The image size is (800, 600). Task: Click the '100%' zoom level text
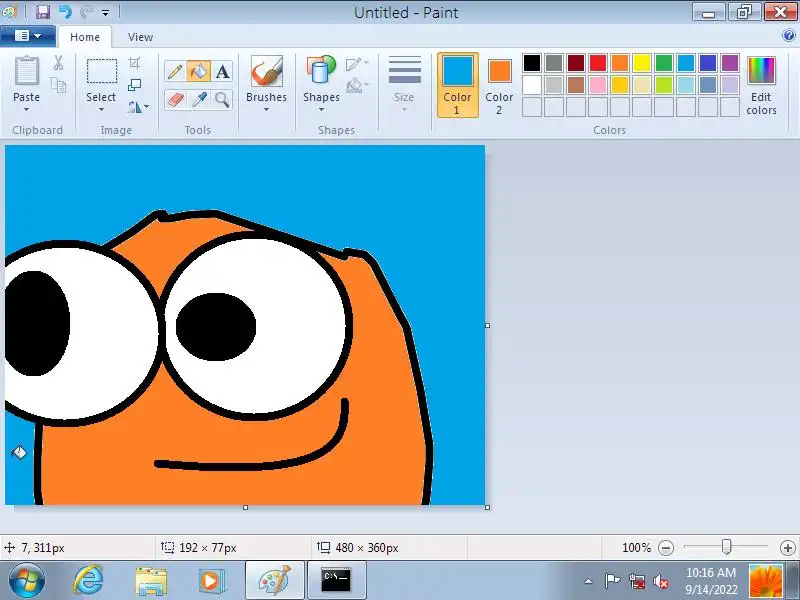coord(636,548)
